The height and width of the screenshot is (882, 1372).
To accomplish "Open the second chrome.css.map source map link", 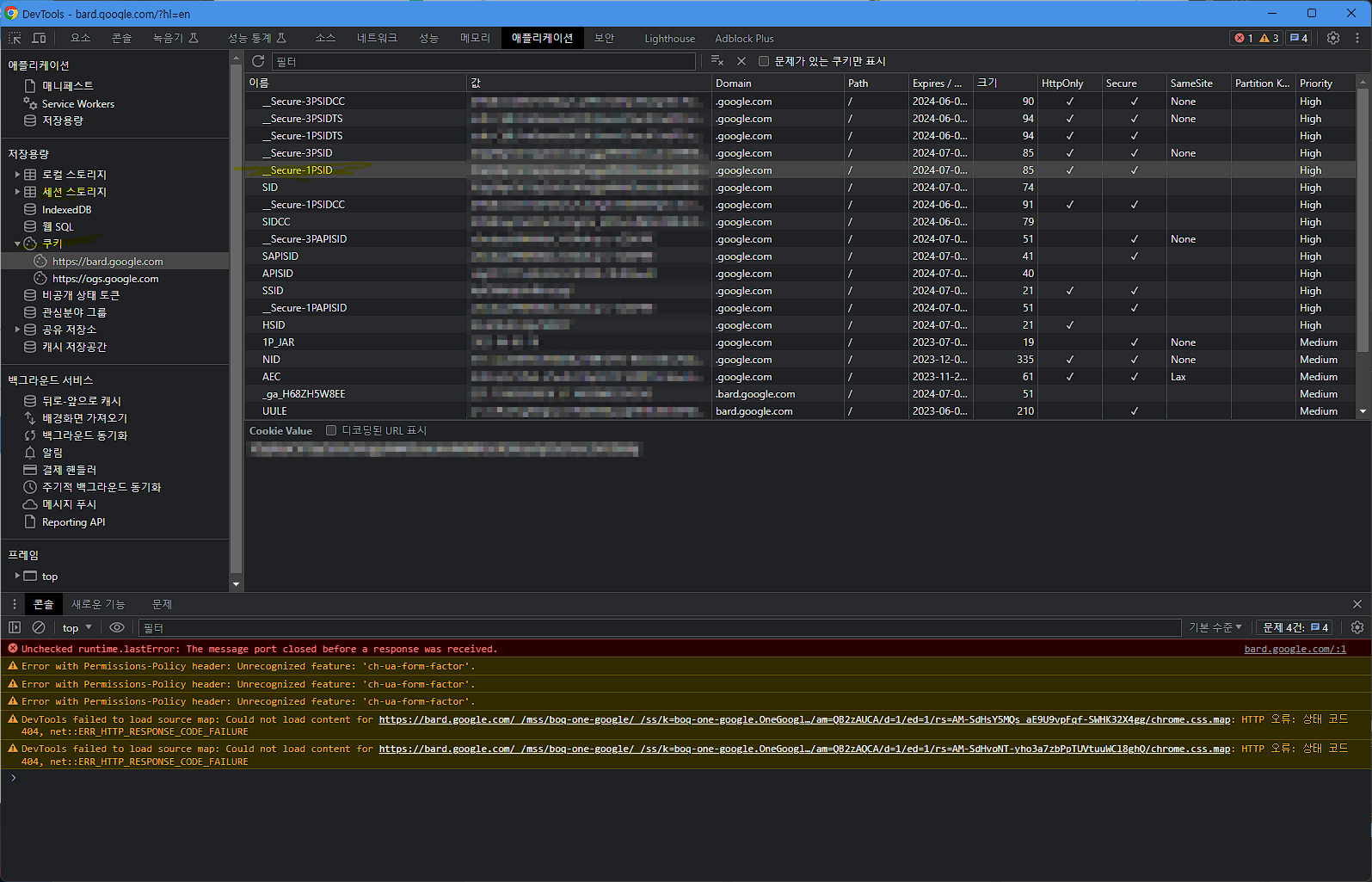I will (x=804, y=749).
